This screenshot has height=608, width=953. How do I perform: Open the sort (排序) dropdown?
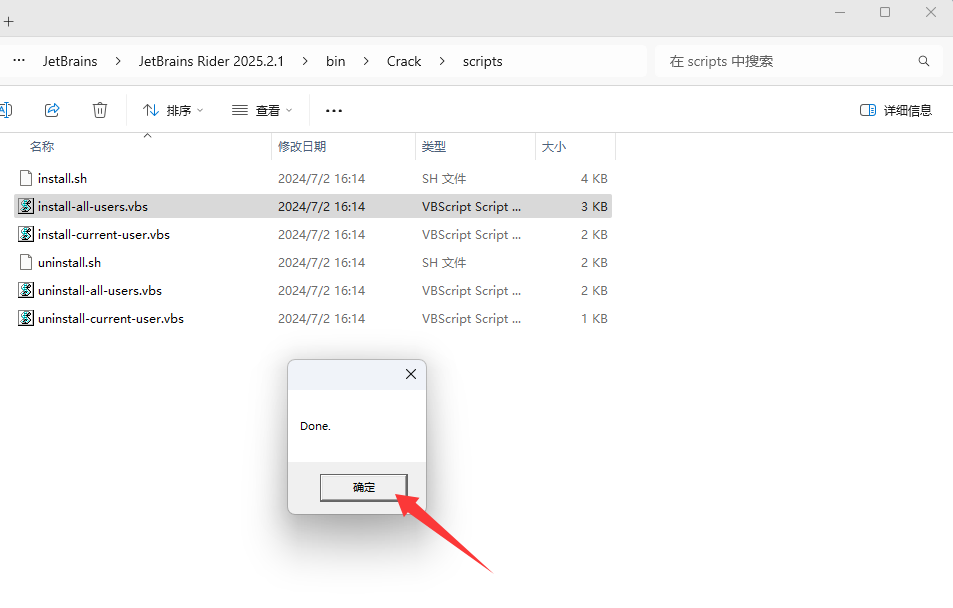point(173,110)
